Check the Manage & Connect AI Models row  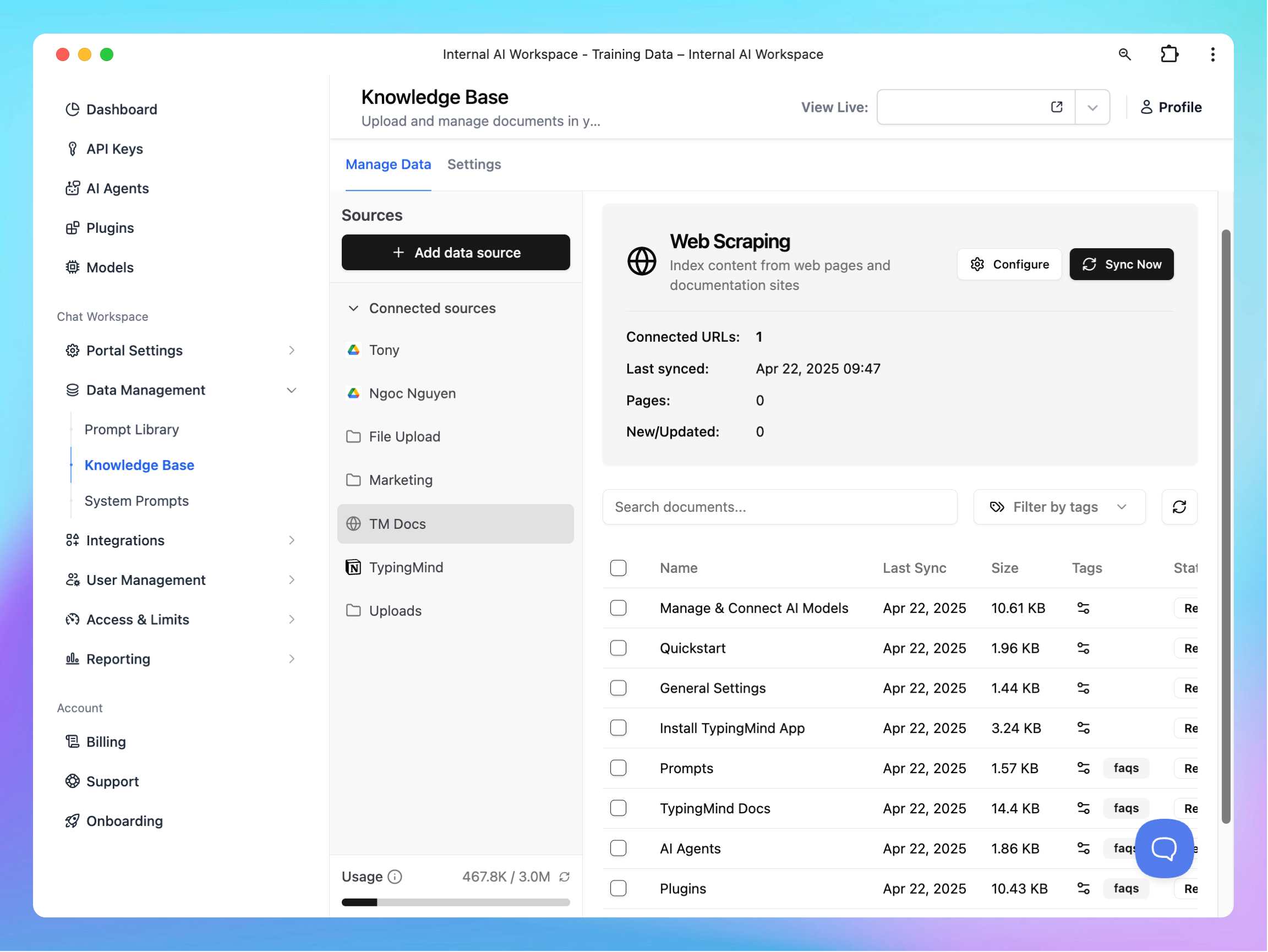618,608
